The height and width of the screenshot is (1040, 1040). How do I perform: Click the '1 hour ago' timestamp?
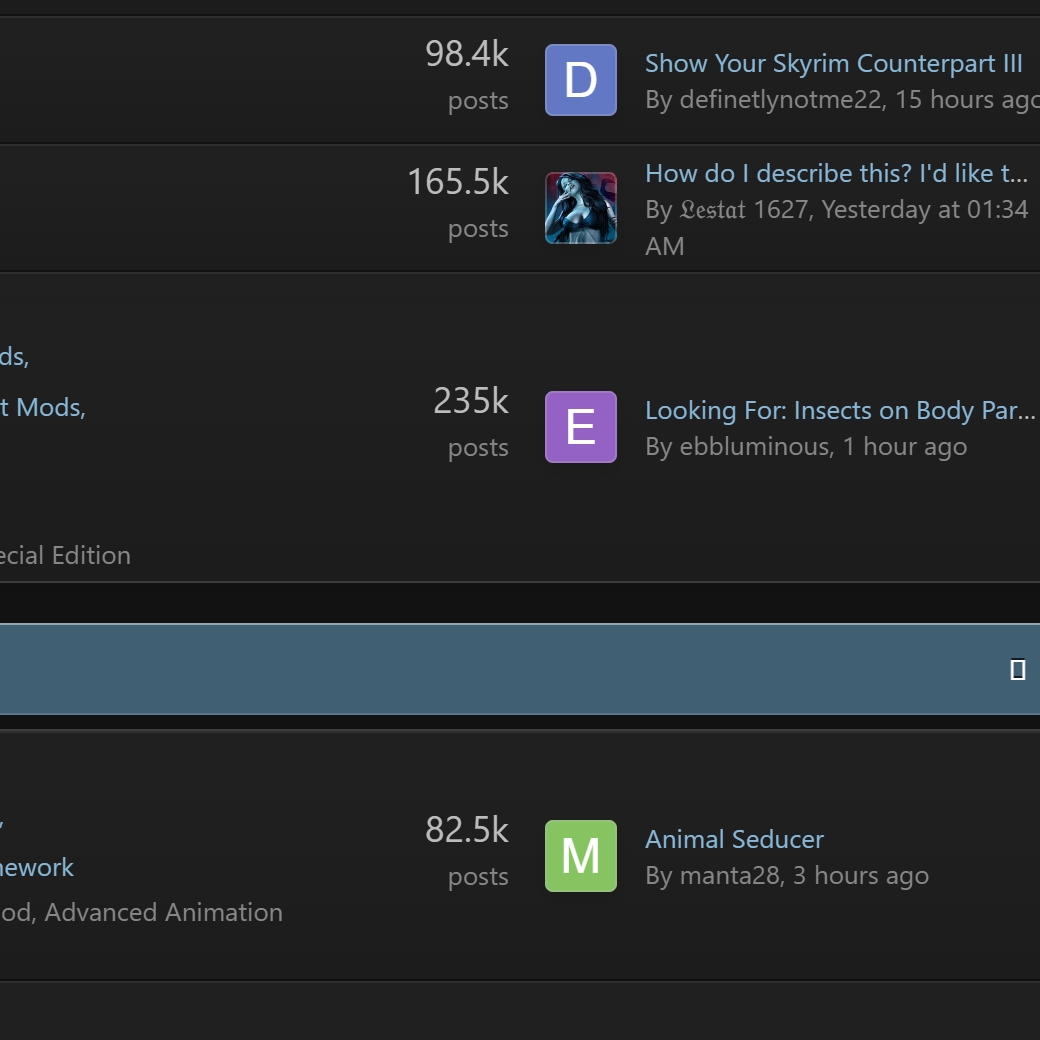pos(904,447)
